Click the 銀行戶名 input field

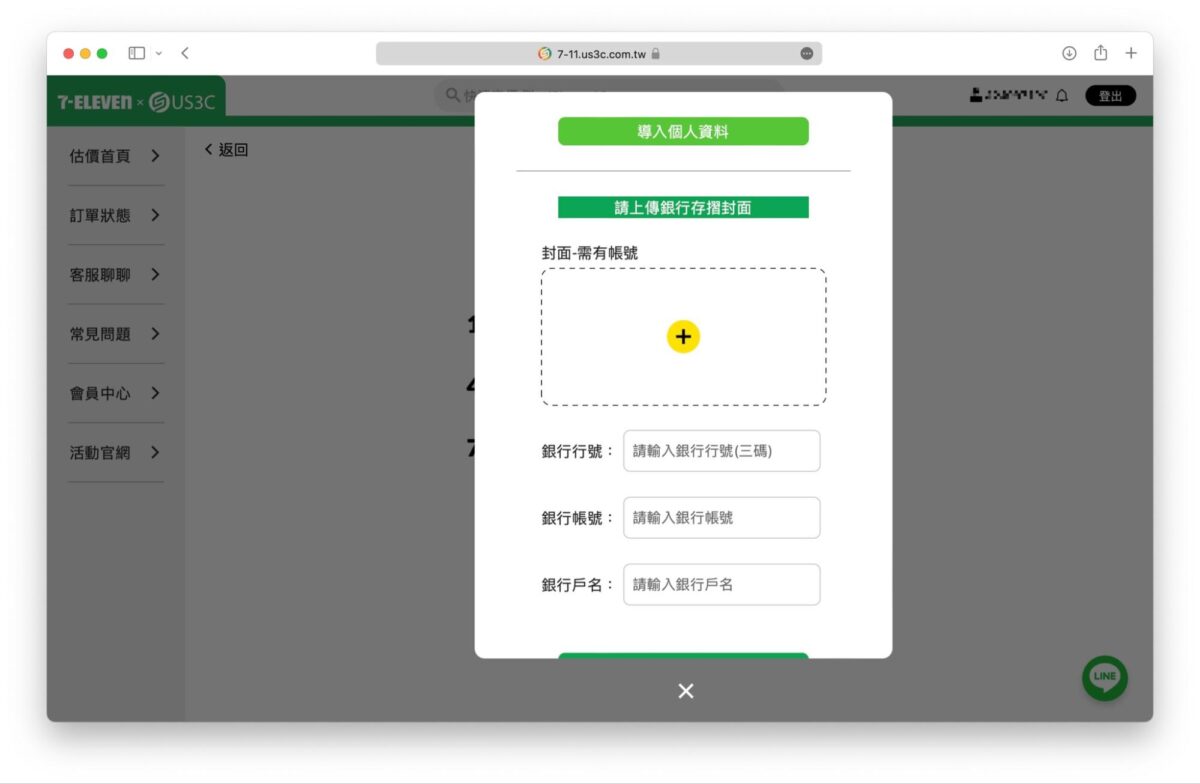point(722,585)
